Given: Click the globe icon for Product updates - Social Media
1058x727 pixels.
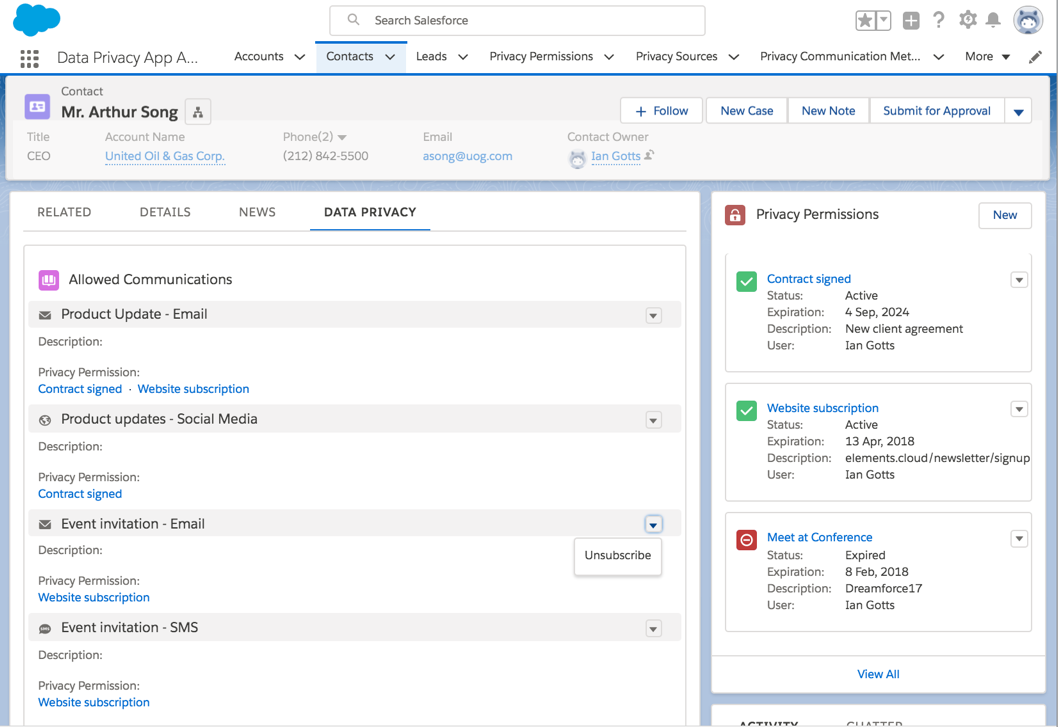Looking at the screenshot, I should click(45, 420).
